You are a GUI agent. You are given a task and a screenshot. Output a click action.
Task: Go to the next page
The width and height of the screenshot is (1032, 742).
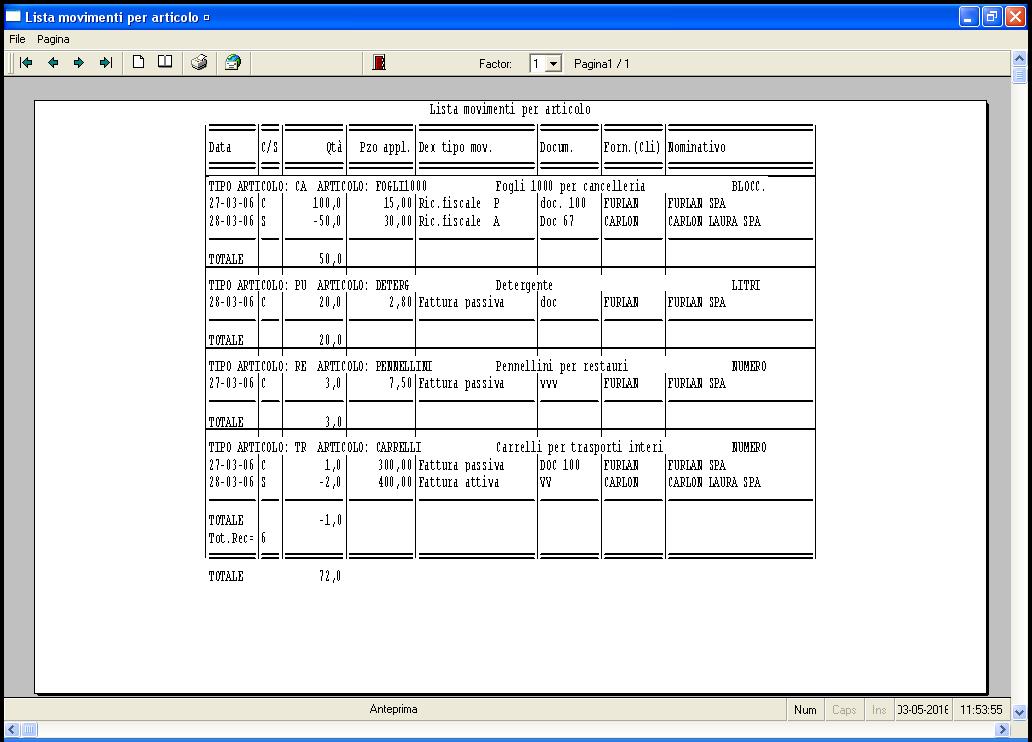pyautogui.click(x=79, y=63)
